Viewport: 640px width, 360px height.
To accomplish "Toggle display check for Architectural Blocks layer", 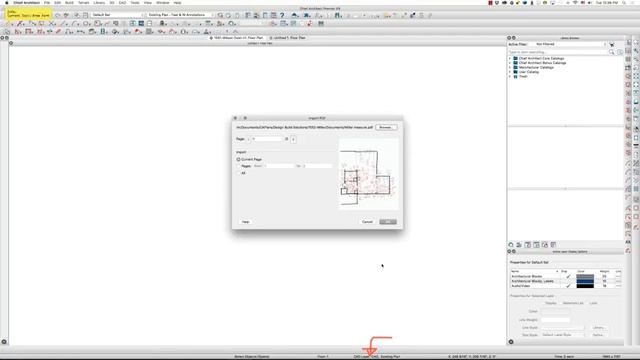I will [568, 276].
